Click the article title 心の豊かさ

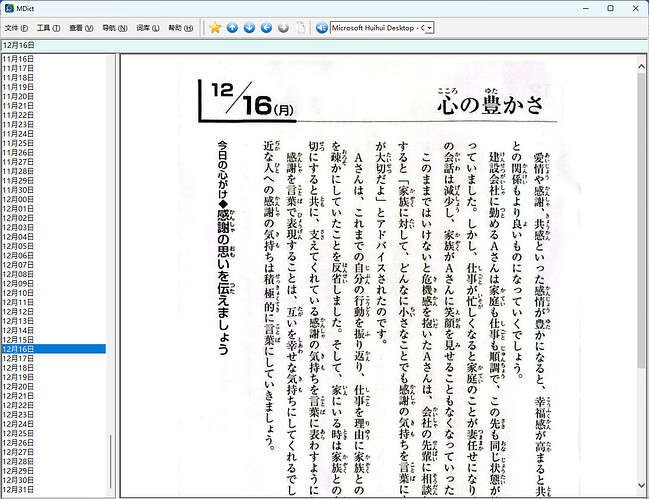[490, 103]
